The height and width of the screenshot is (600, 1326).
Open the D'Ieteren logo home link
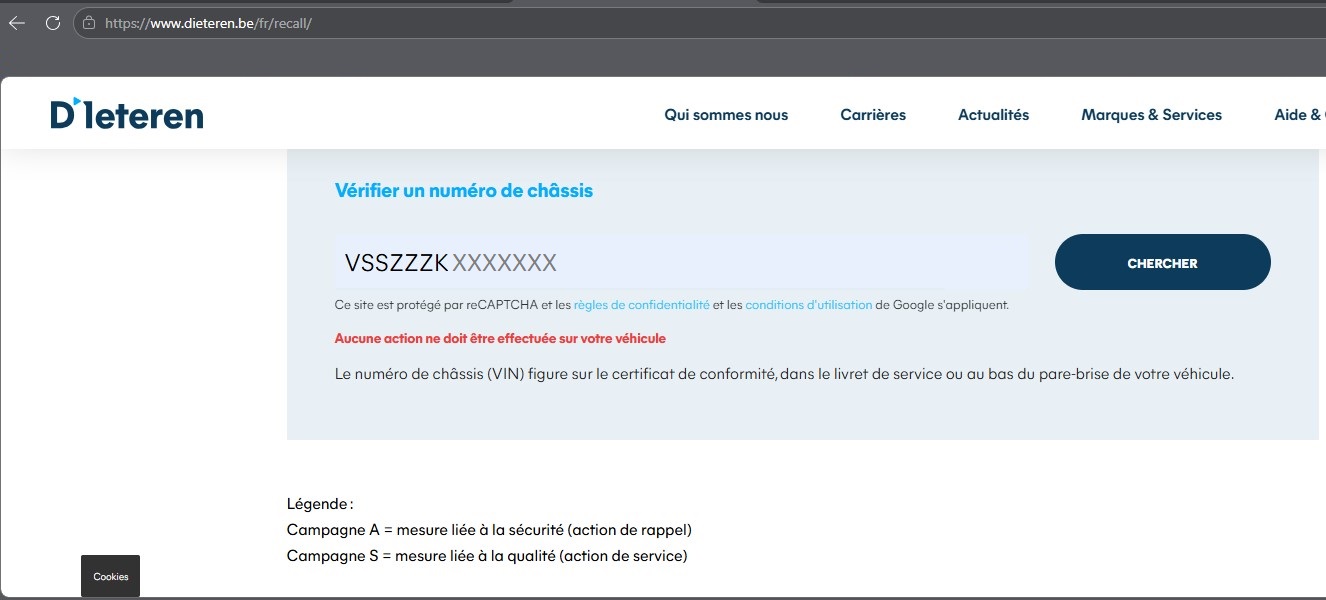point(127,113)
